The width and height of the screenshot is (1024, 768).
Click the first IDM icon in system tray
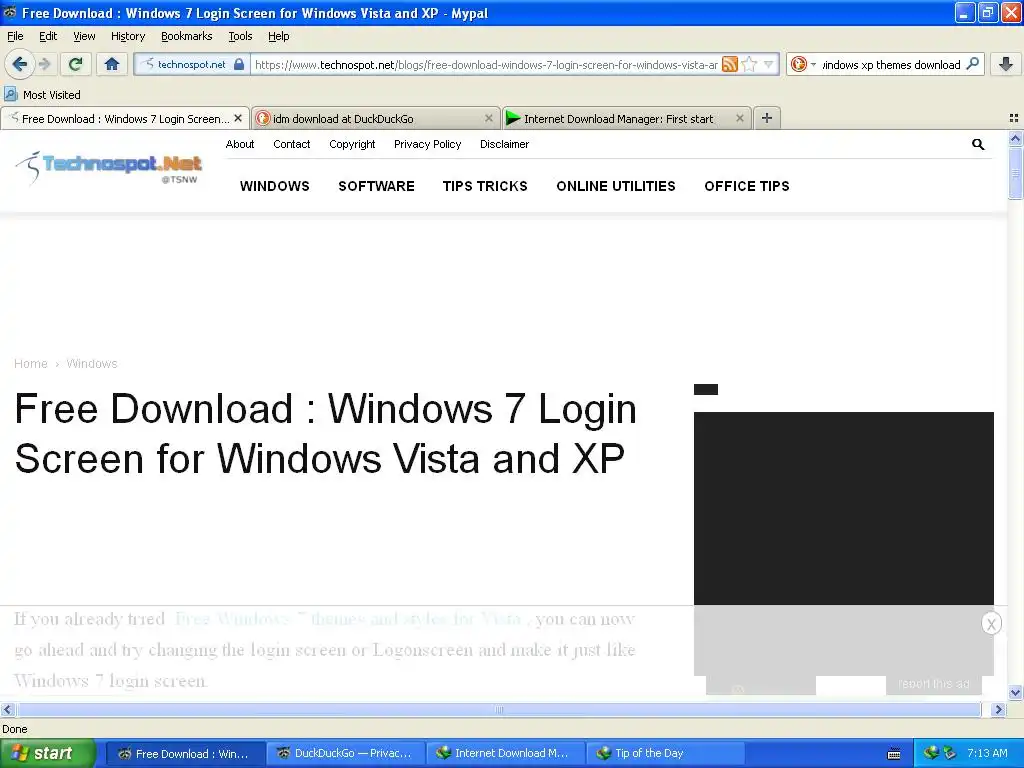coord(931,753)
